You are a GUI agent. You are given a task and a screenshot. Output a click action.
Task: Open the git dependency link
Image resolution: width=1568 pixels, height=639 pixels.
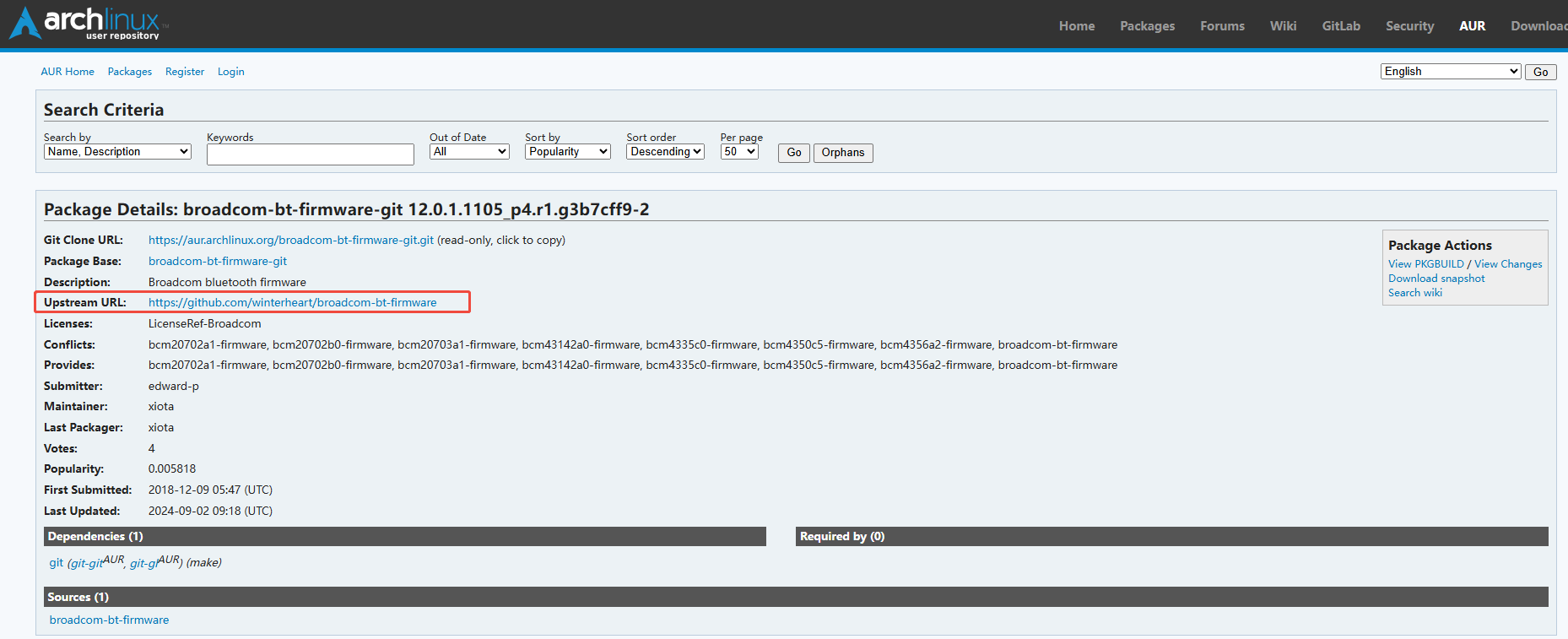pyautogui.click(x=56, y=563)
